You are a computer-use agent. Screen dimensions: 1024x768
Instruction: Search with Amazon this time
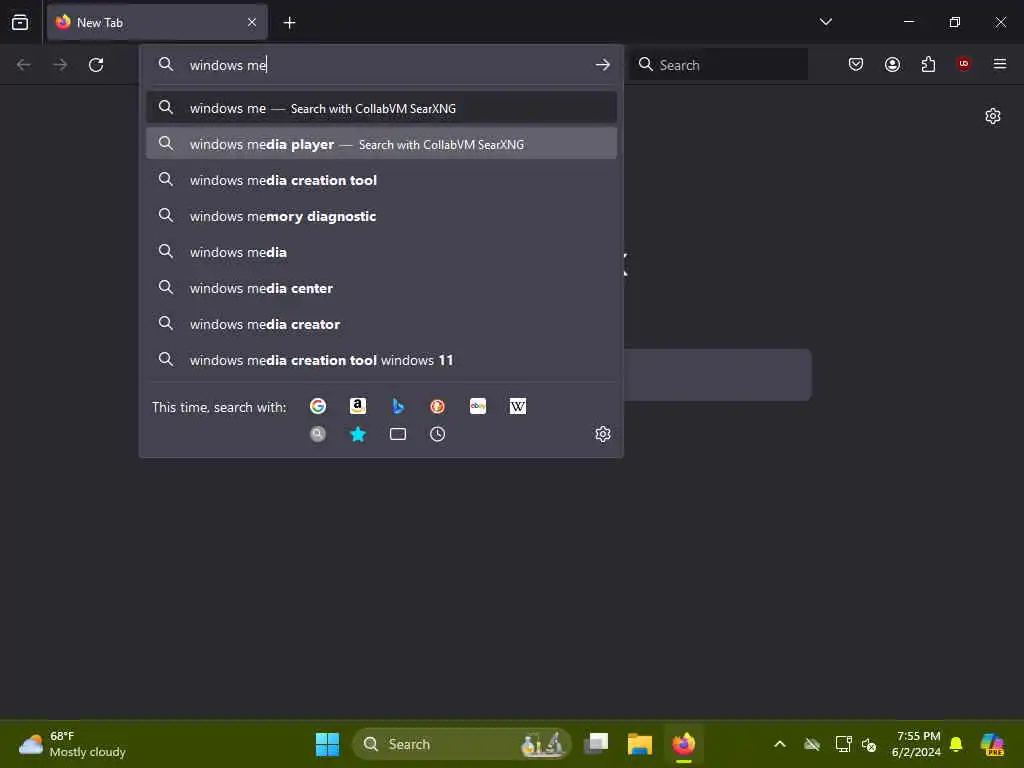coord(358,406)
